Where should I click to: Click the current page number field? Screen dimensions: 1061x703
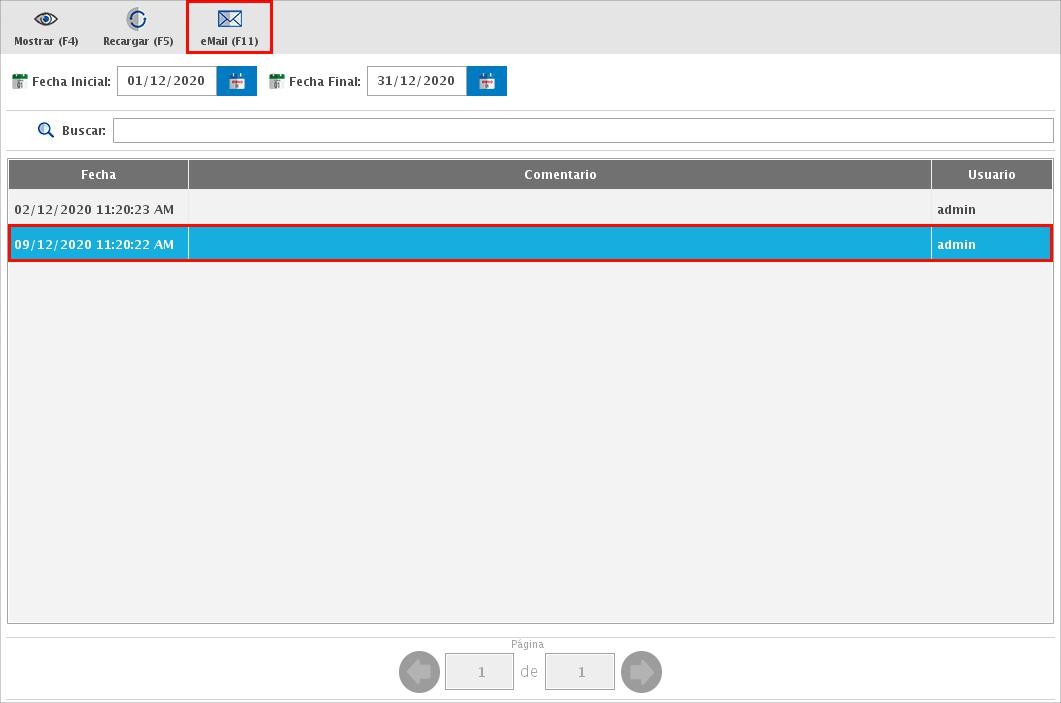tap(480, 672)
